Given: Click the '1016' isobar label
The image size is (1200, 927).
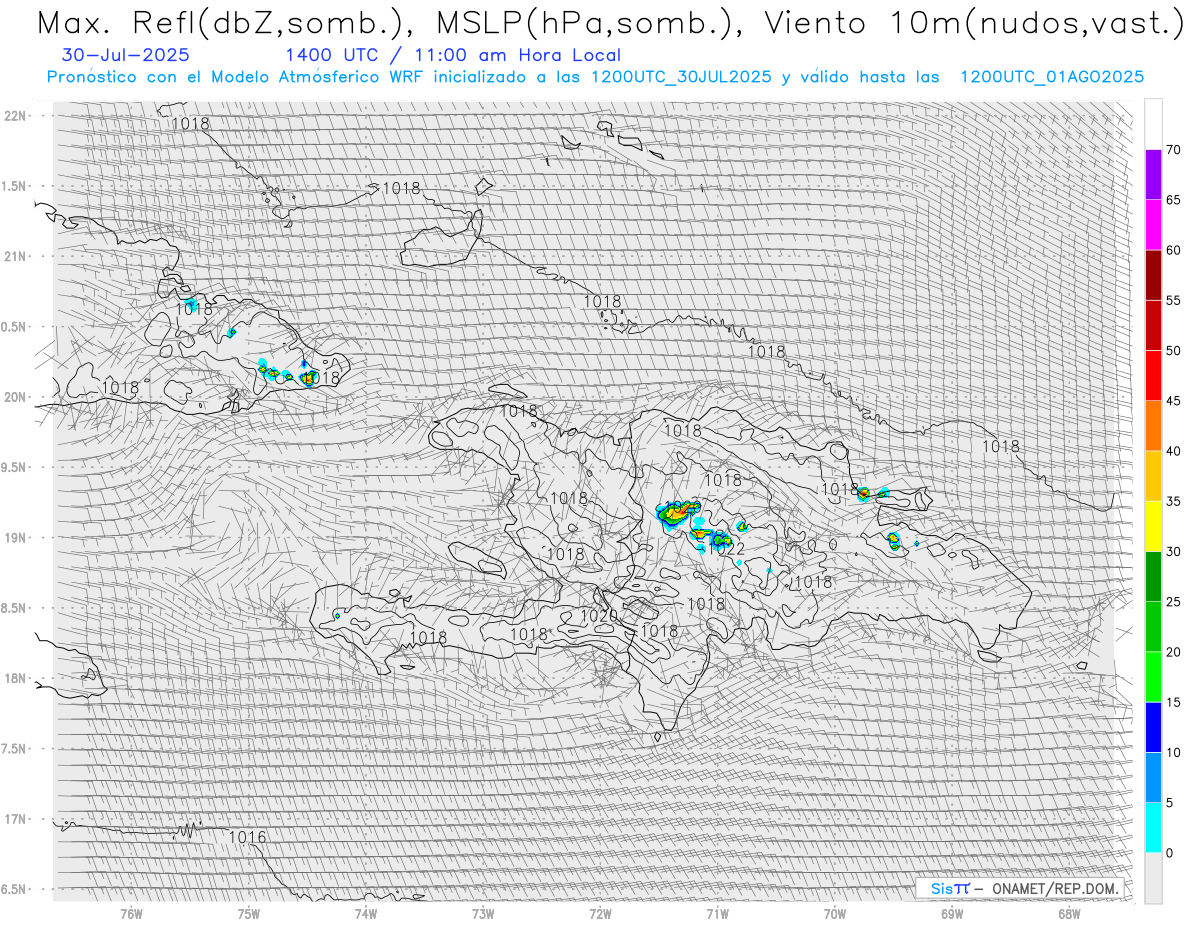Looking at the screenshot, I should [248, 837].
